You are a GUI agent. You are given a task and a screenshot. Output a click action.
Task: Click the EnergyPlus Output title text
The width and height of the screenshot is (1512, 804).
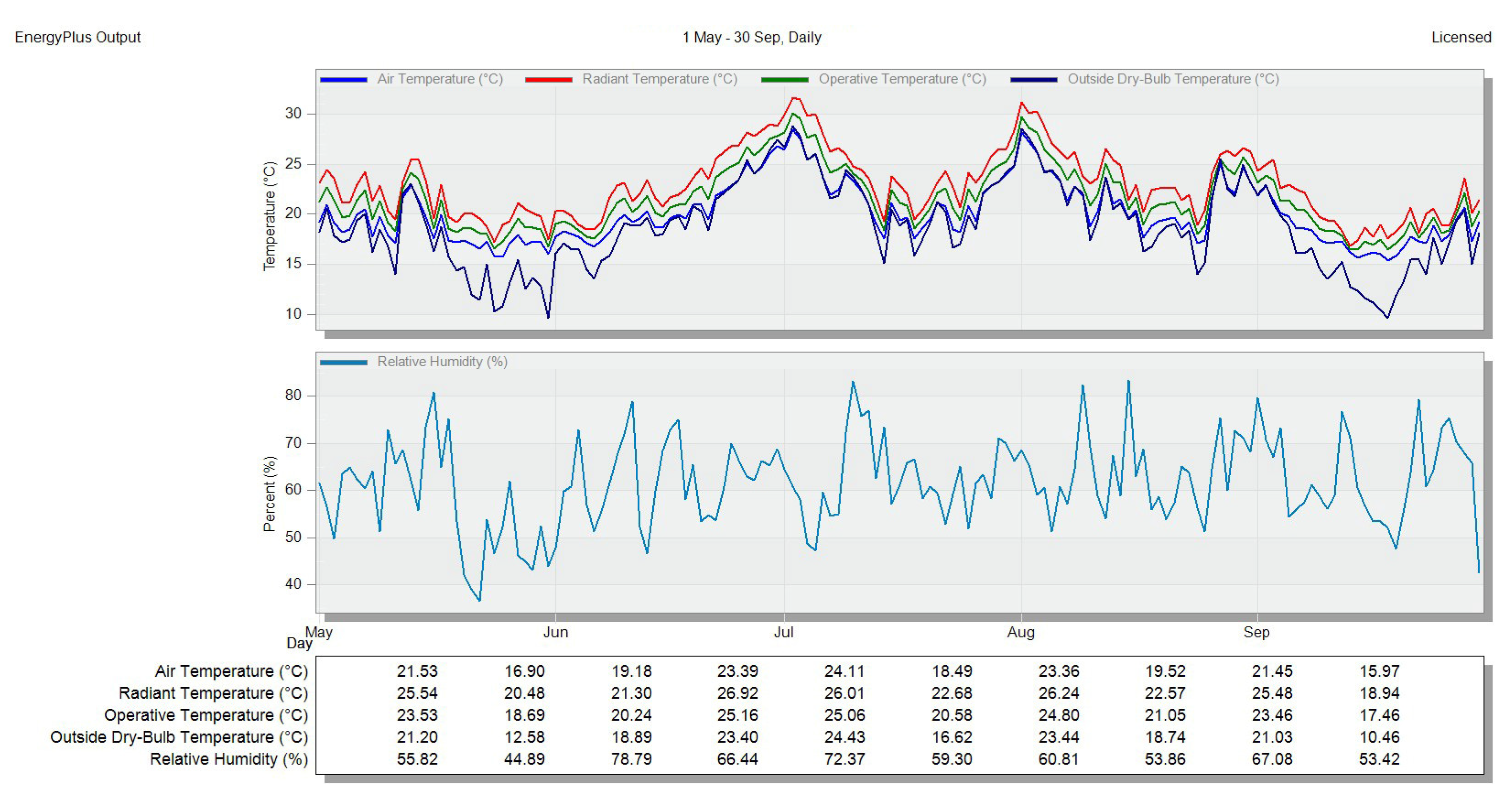77,38
